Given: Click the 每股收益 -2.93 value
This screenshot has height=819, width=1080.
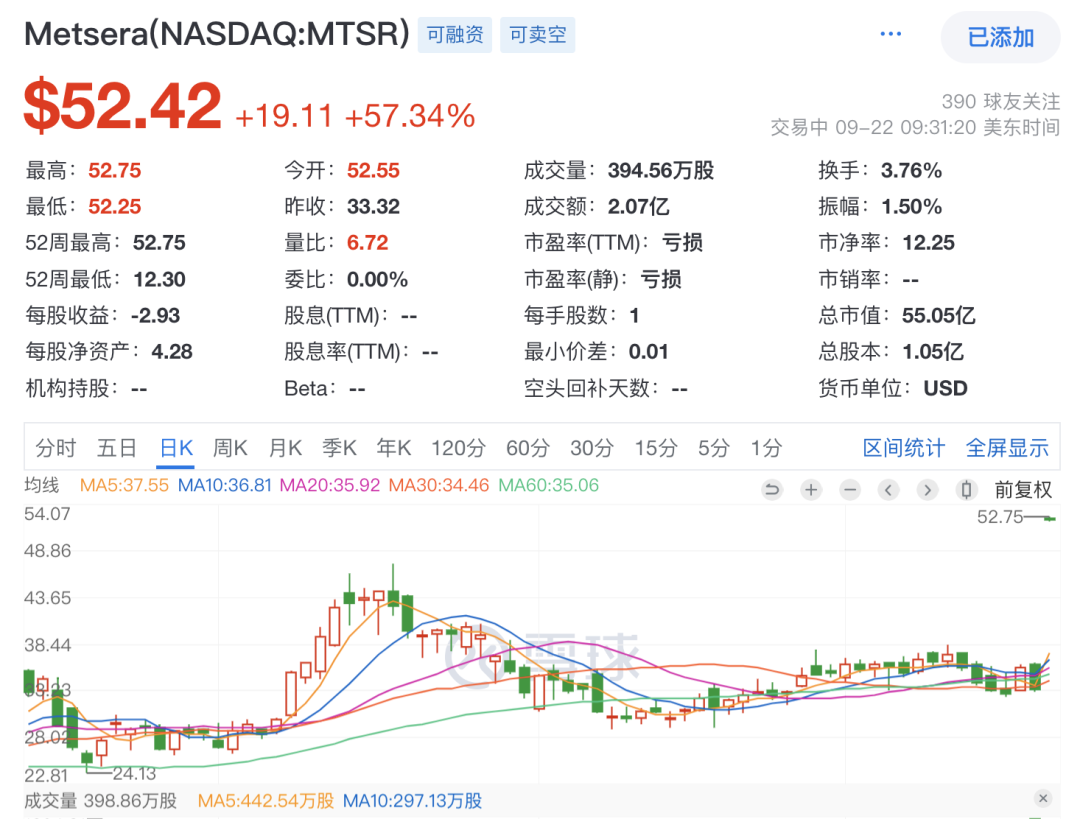Looking at the screenshot, I should coord(156,315).
